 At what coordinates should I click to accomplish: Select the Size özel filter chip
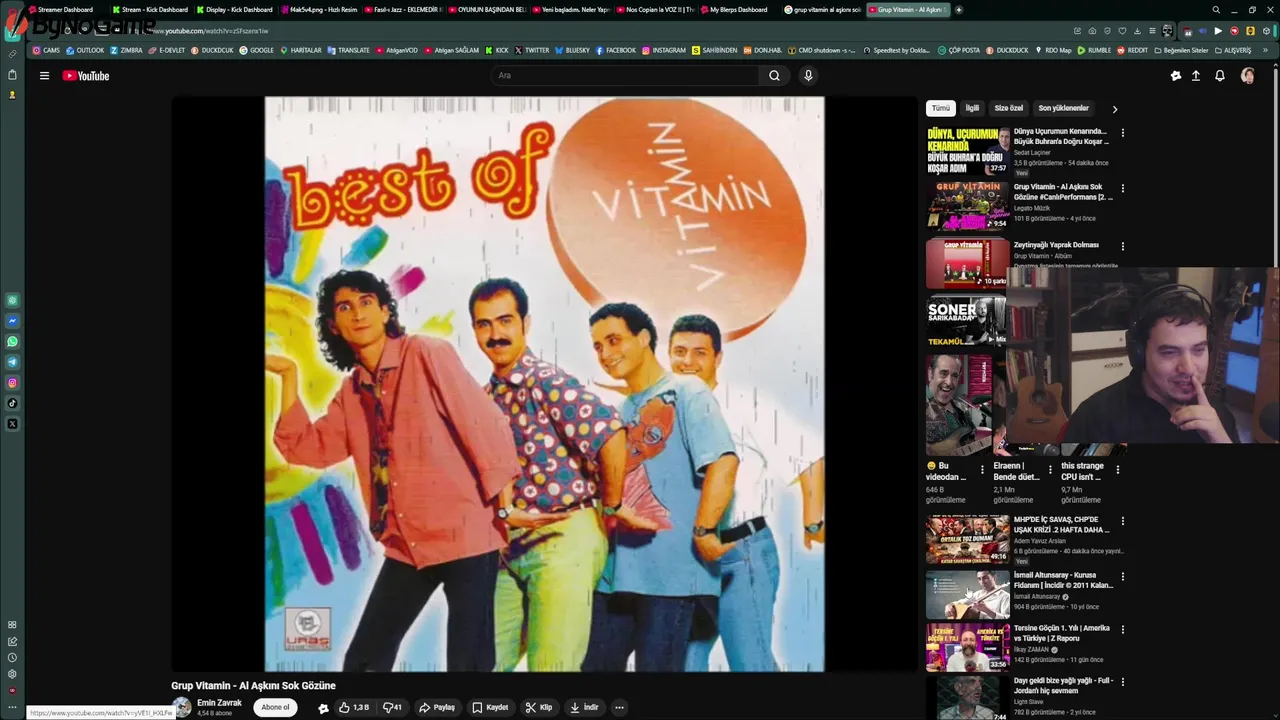point(1009,108)
